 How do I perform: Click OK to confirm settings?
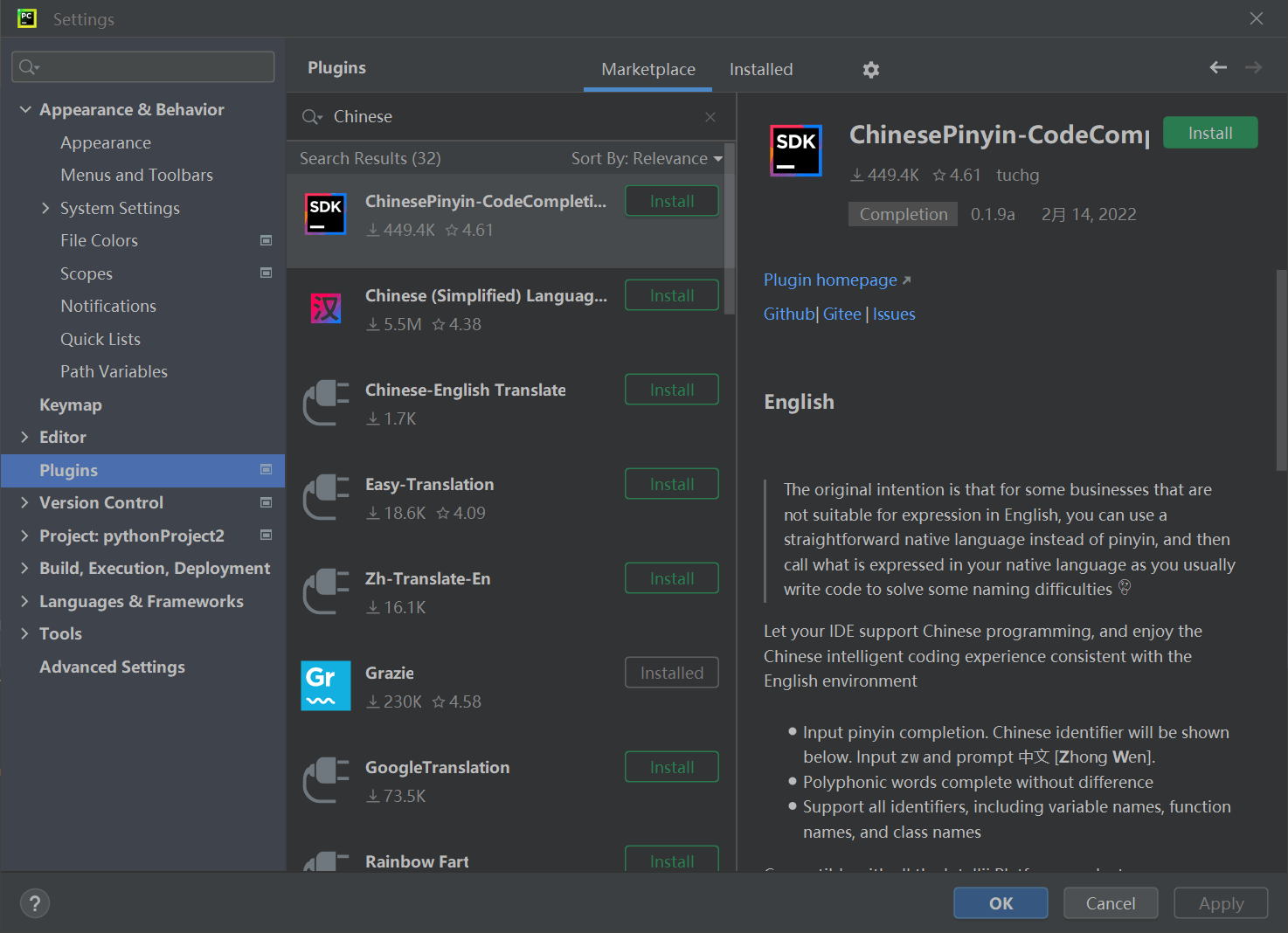pos(1001,903)
